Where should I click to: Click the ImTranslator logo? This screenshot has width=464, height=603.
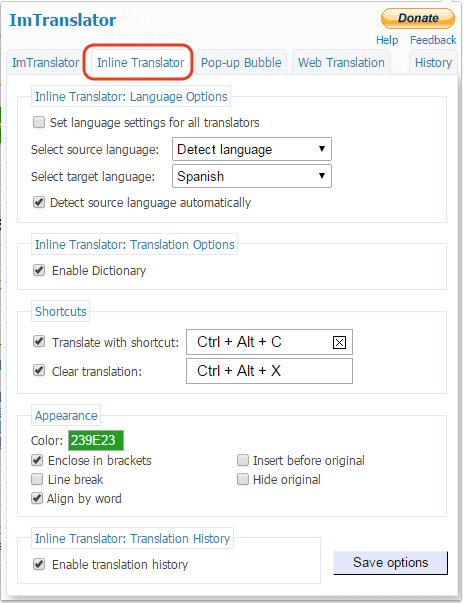63,20
